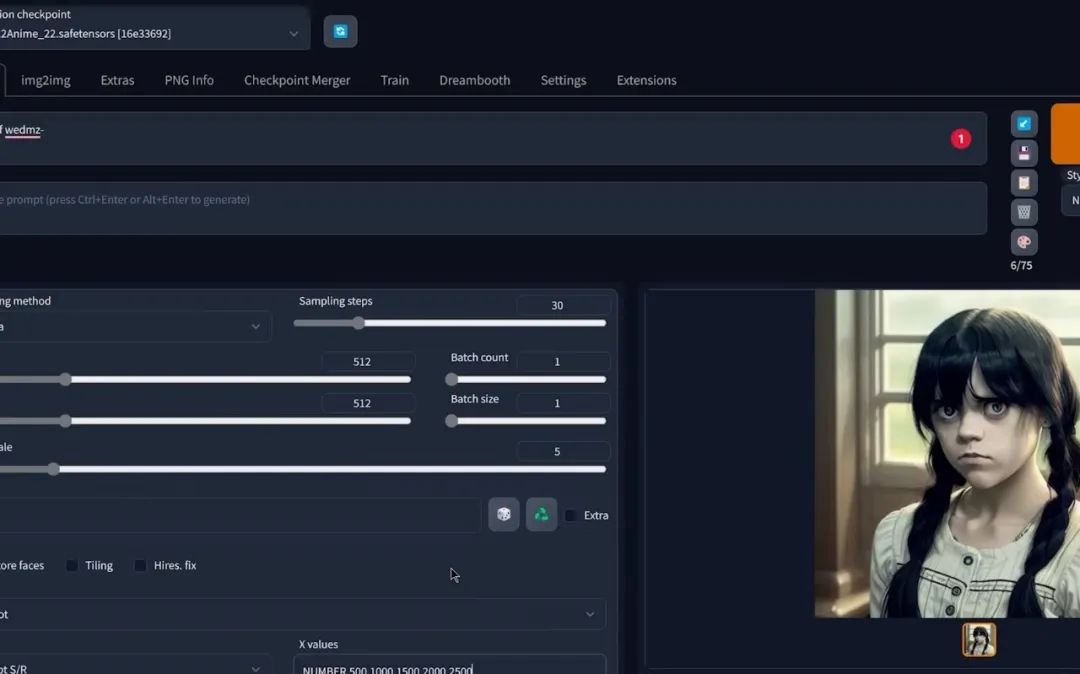Select the generated image thumbnail below preview

(979, 640)
